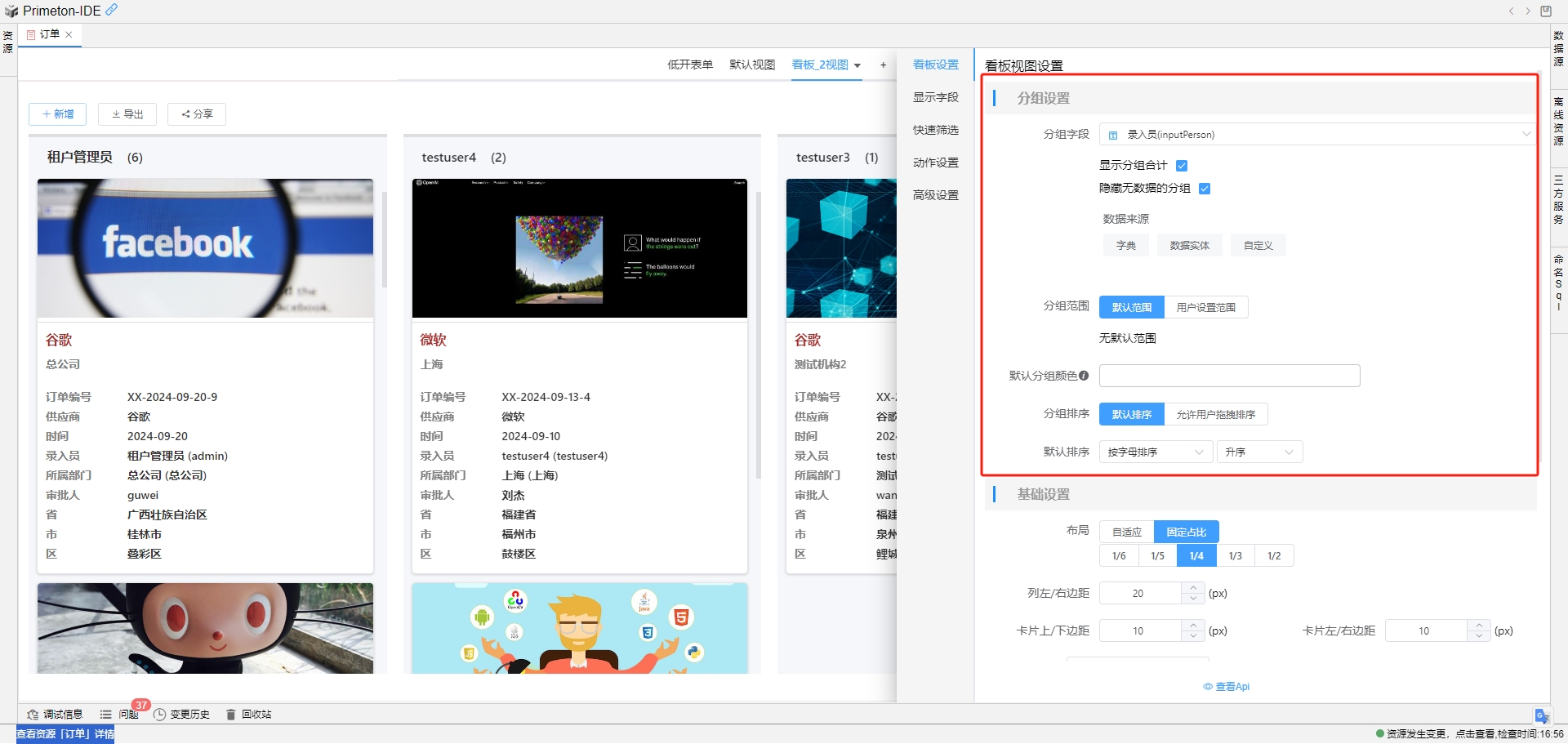The height and width of the screenshot is (744, 1568).
Task: Click the 默认分组颜色 color input field
Action: click(1229, 376)
